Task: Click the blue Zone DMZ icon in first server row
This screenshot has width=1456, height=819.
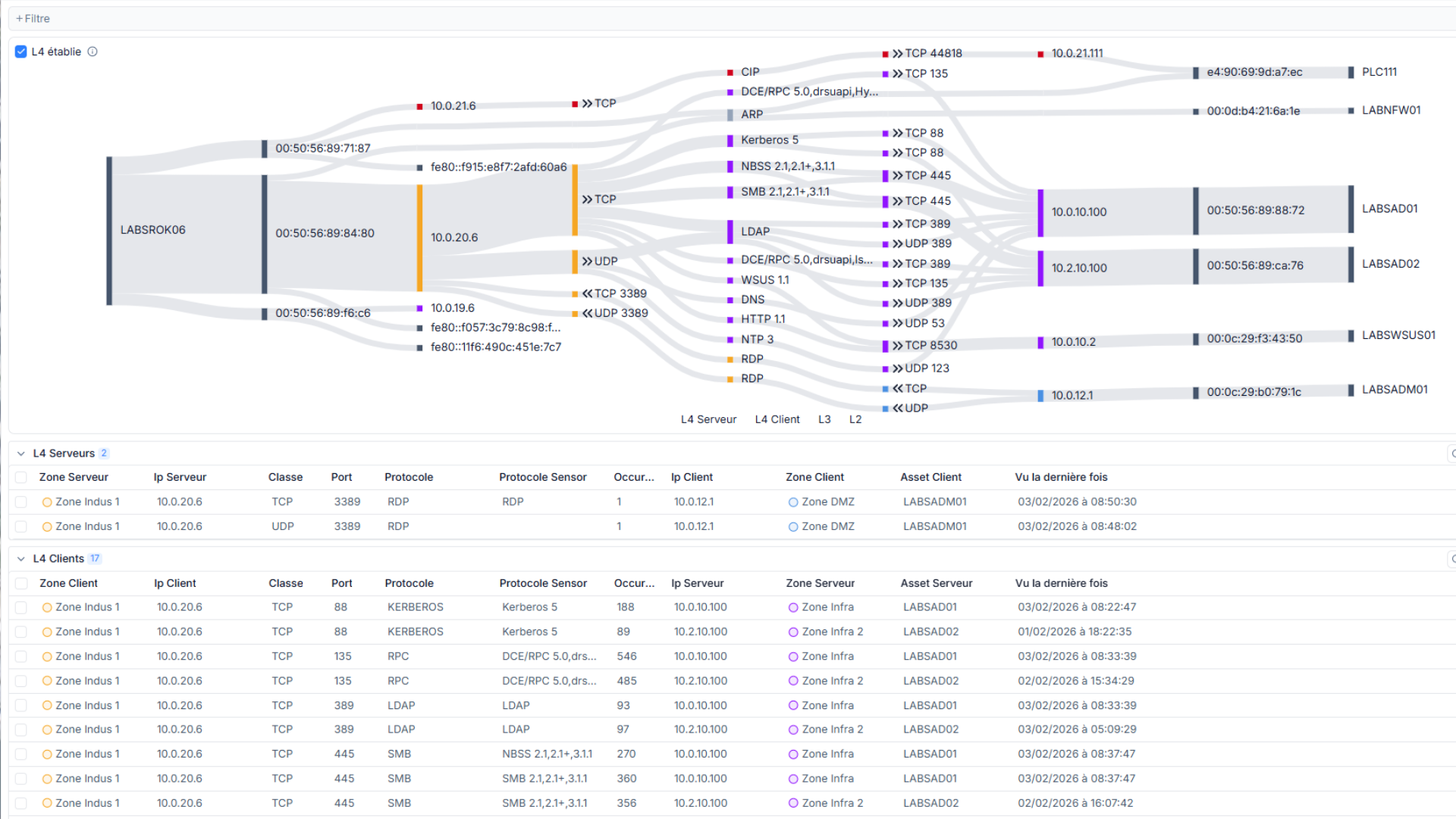Action: click(x=793, y=502)
